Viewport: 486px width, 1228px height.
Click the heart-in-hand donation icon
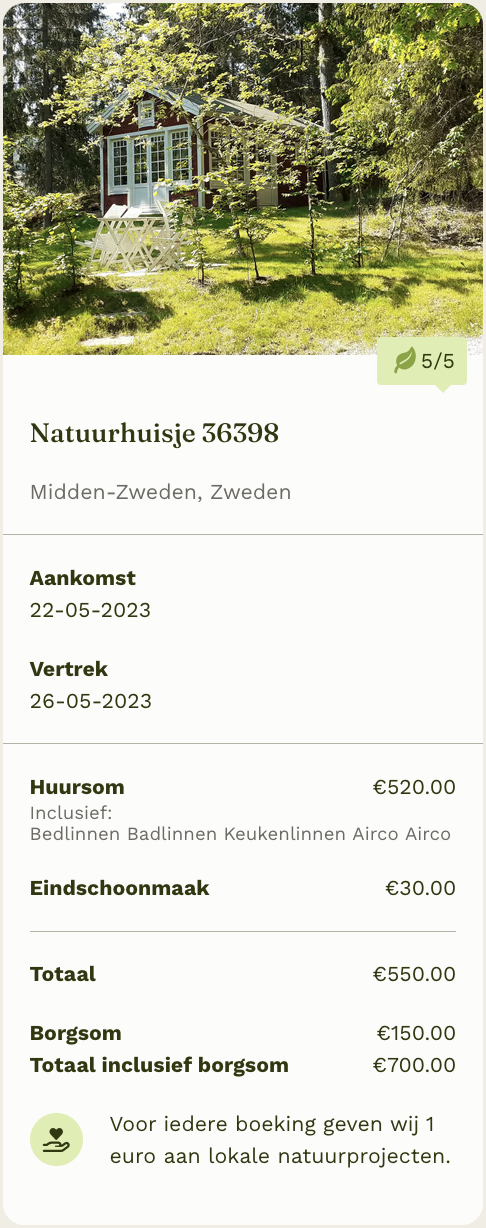56,1140
